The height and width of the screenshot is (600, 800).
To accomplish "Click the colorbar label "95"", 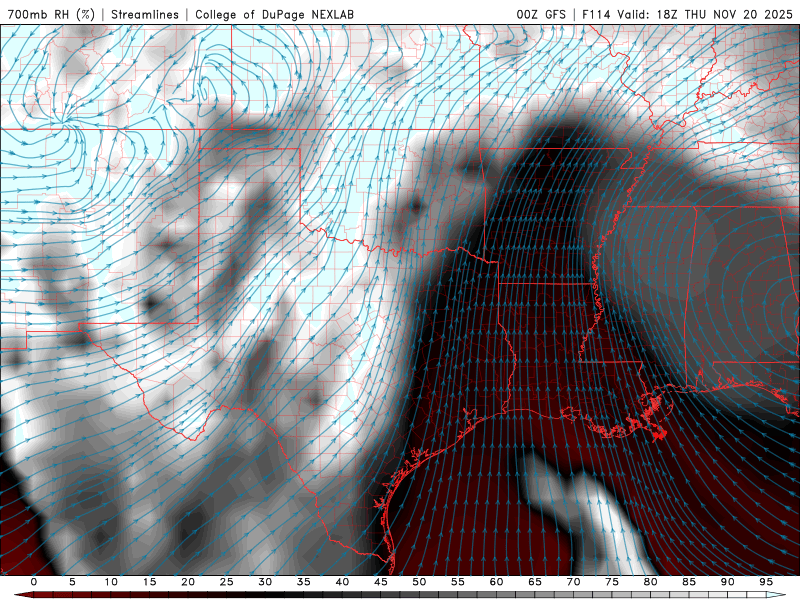I will [x=766, y=582].
